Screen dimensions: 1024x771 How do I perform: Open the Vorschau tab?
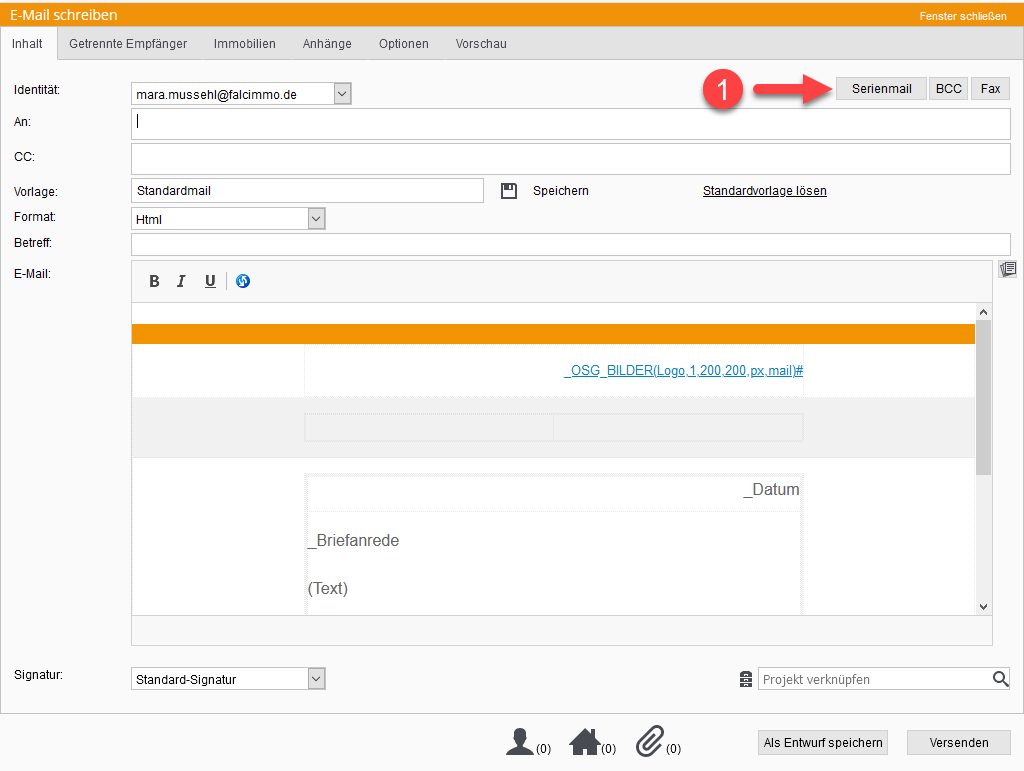[481, 44]
